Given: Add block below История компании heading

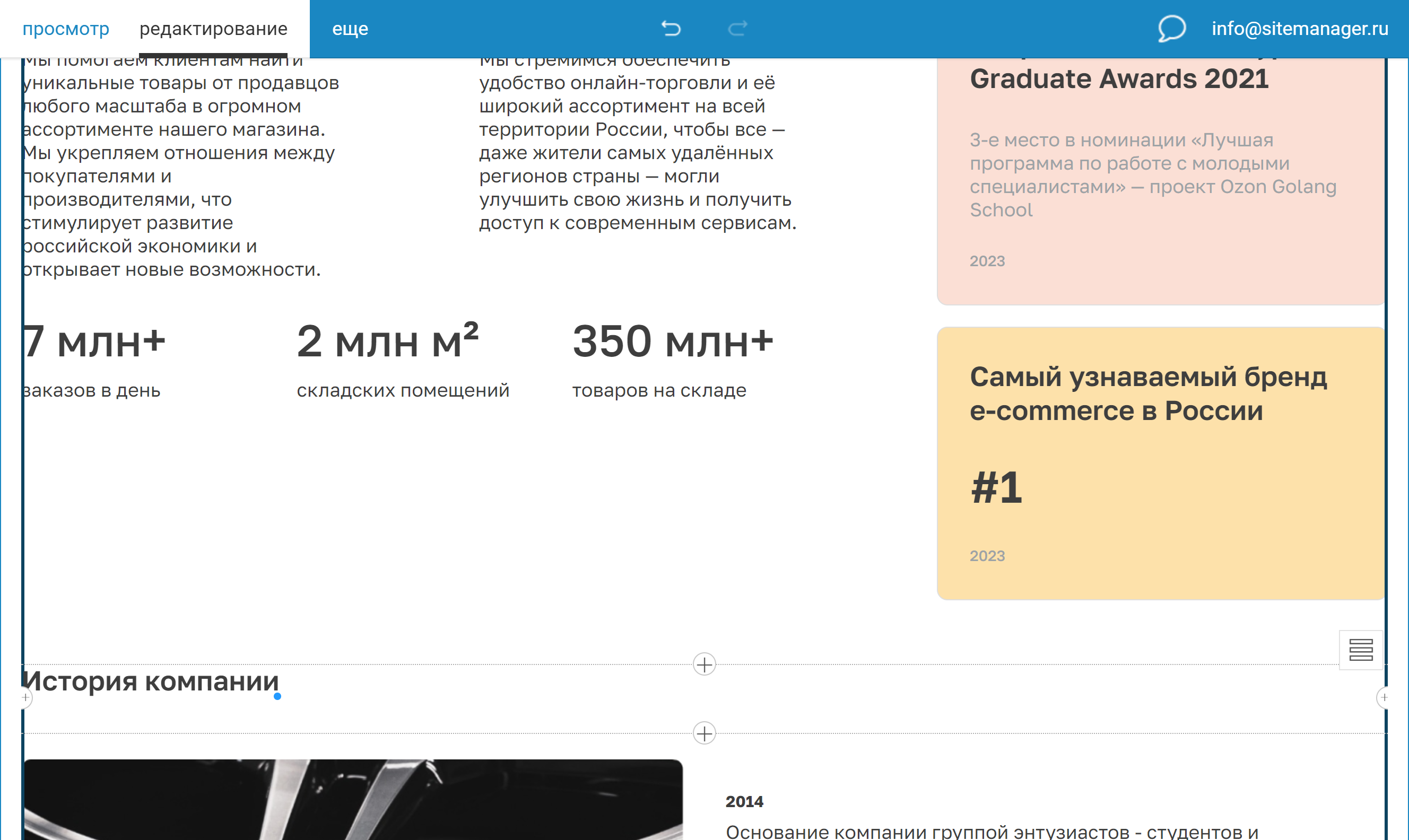Looking at the screenshot, I should tap(704, 733).
